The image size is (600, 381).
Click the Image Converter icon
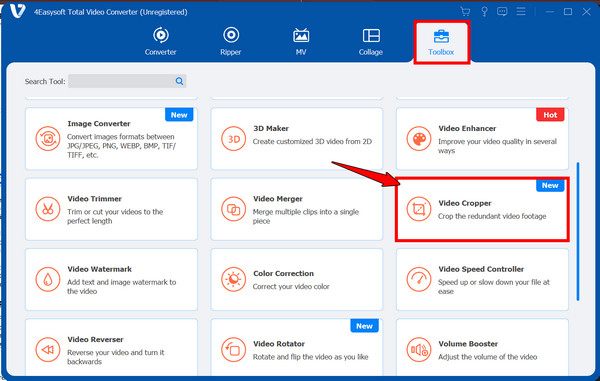[48, 138]
